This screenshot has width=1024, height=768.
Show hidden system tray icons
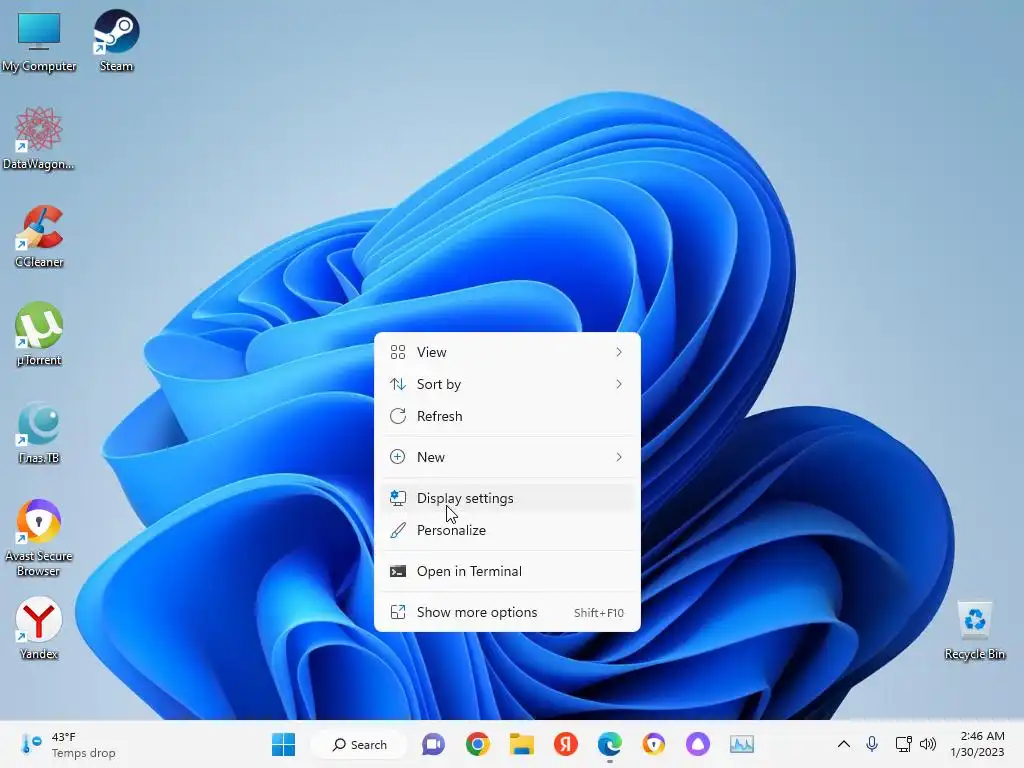pyautogui.click(x=844, y=744)
